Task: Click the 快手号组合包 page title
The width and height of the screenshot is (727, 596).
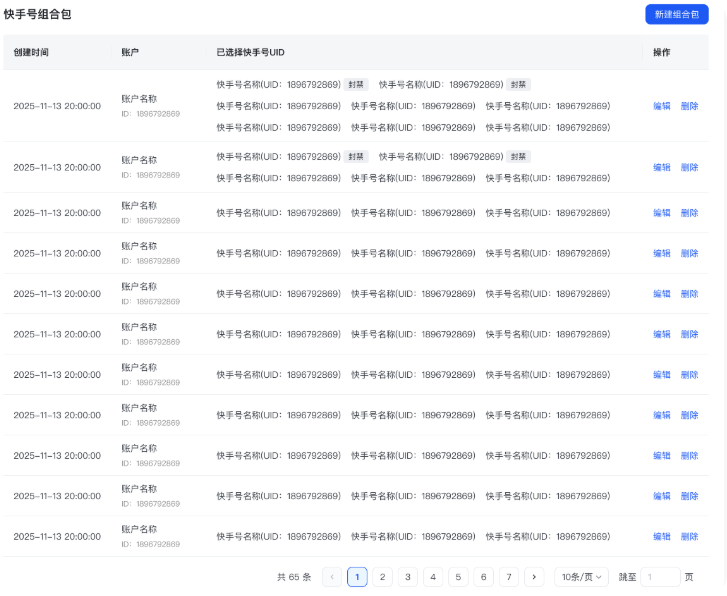Action: coord(38,14)
